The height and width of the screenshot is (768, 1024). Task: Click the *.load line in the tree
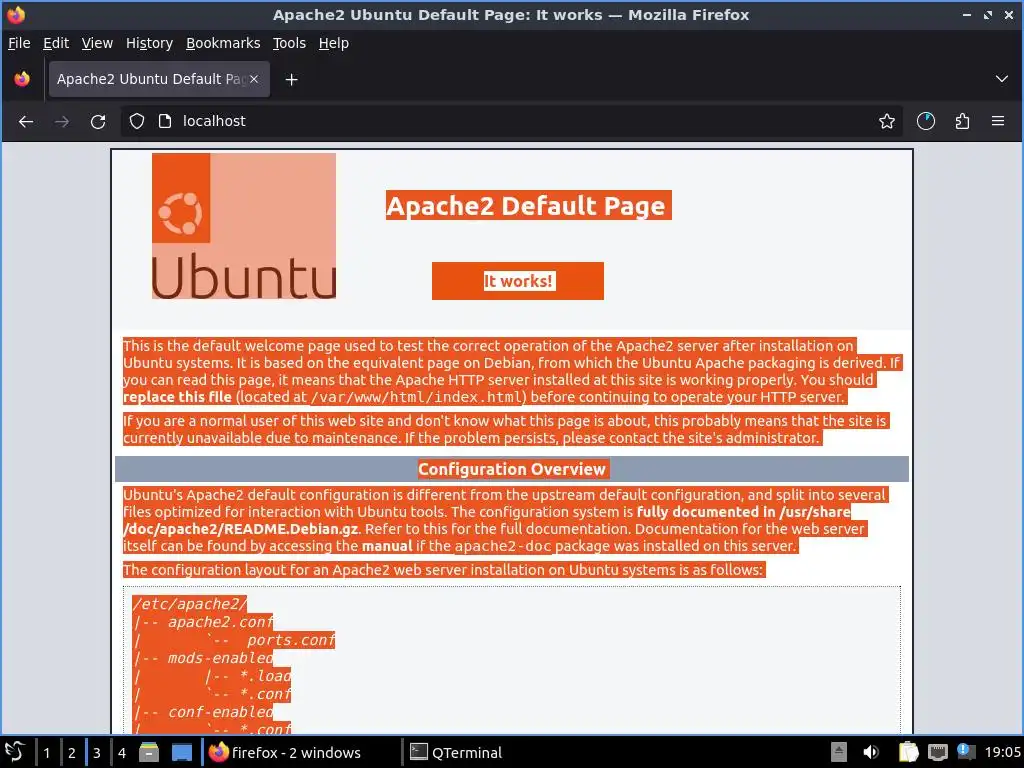(x=265, y=676)
